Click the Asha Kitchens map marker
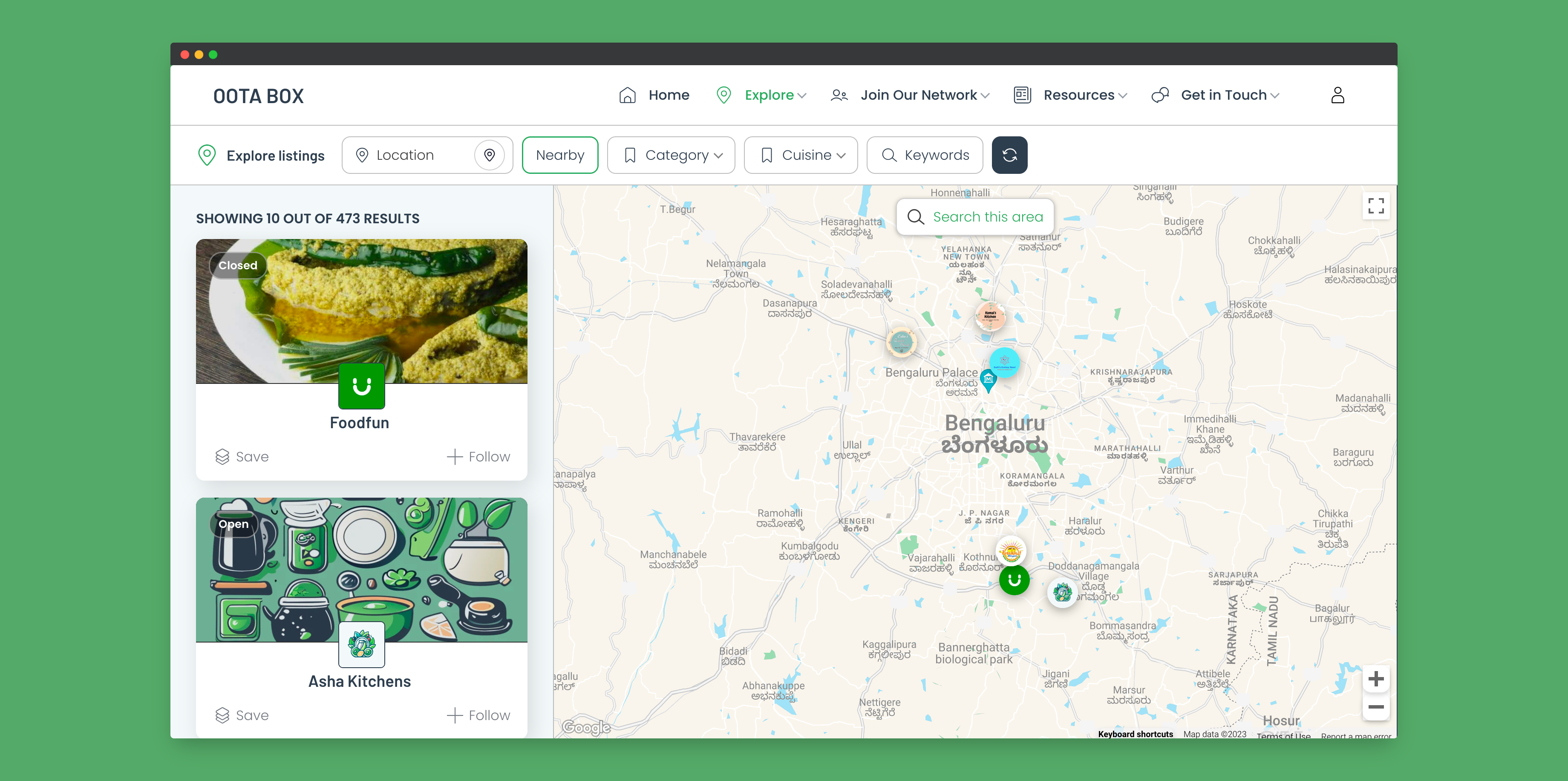This screenshot has width=1568, height=781. click(x=1062, y=592)
